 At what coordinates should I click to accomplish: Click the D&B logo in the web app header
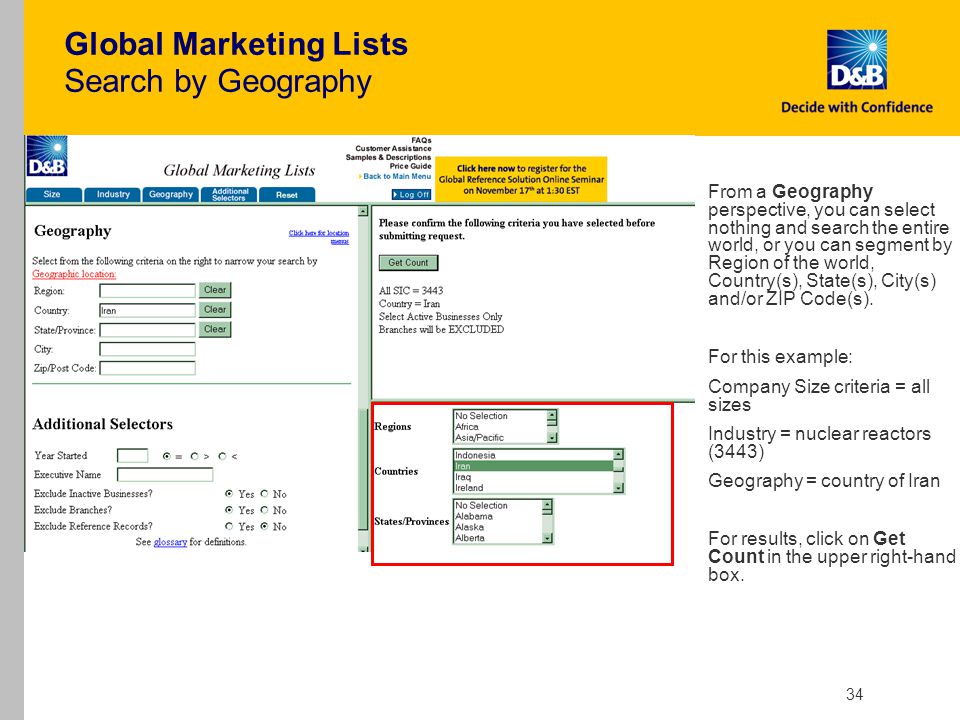(47, 156)
